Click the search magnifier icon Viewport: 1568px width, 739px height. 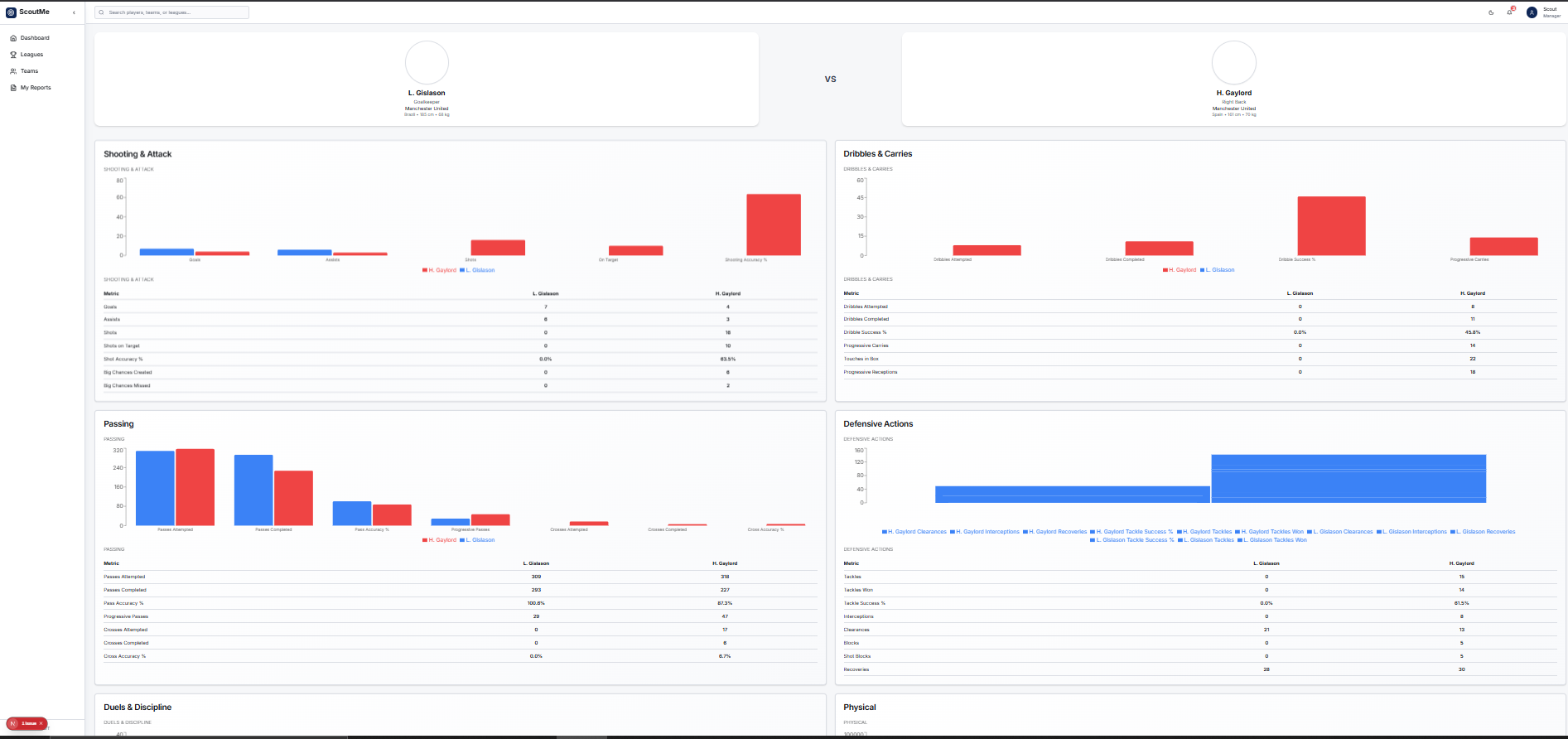[102, 12]
